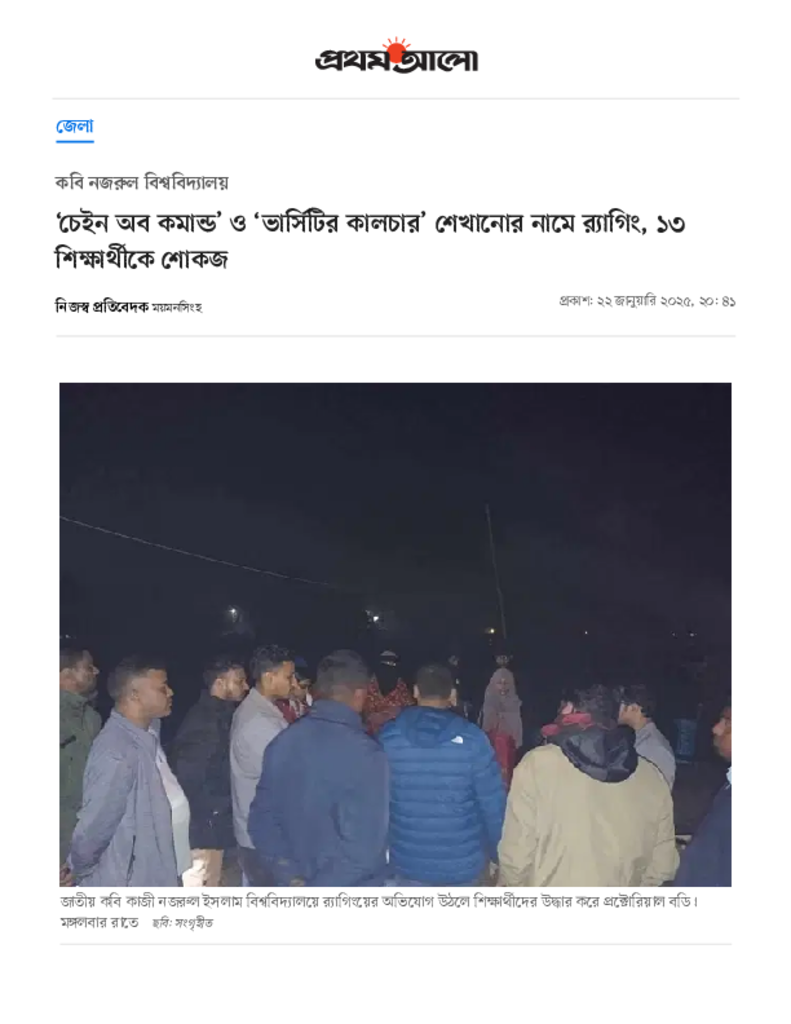Open the main article photo

(x=395, y=634)
